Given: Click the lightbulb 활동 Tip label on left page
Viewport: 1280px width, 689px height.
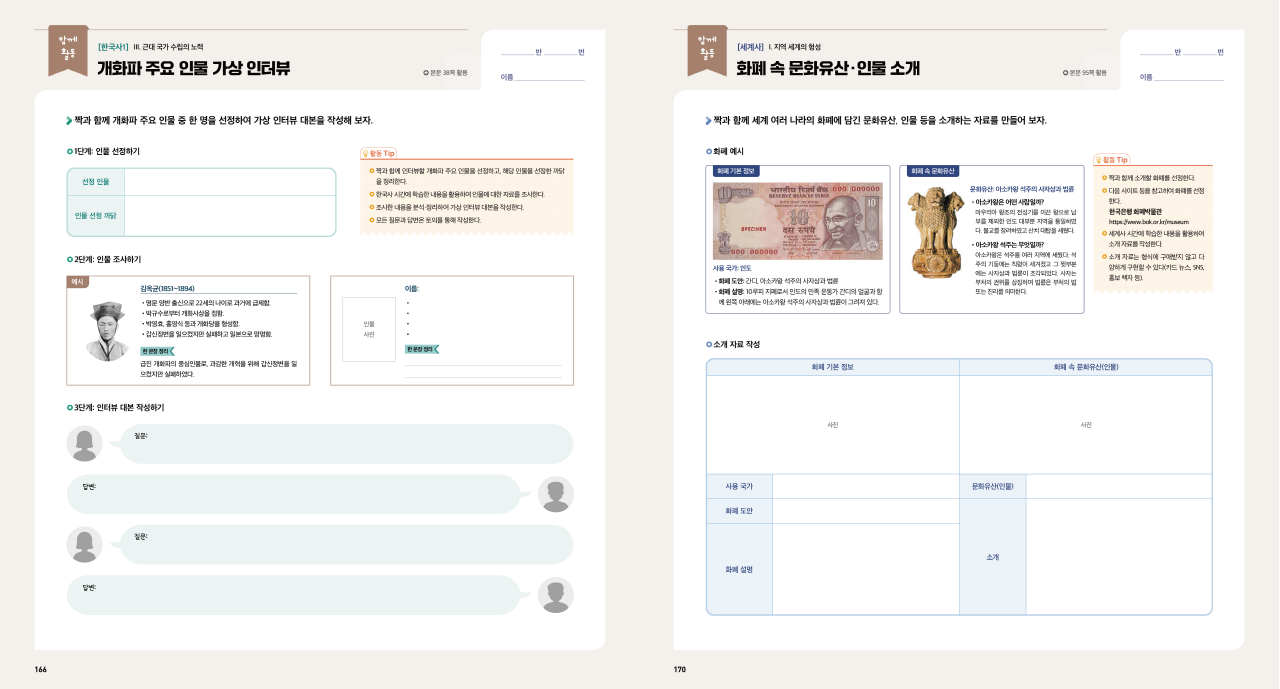Looking at the screenshot, I should [x=379, y=154].
